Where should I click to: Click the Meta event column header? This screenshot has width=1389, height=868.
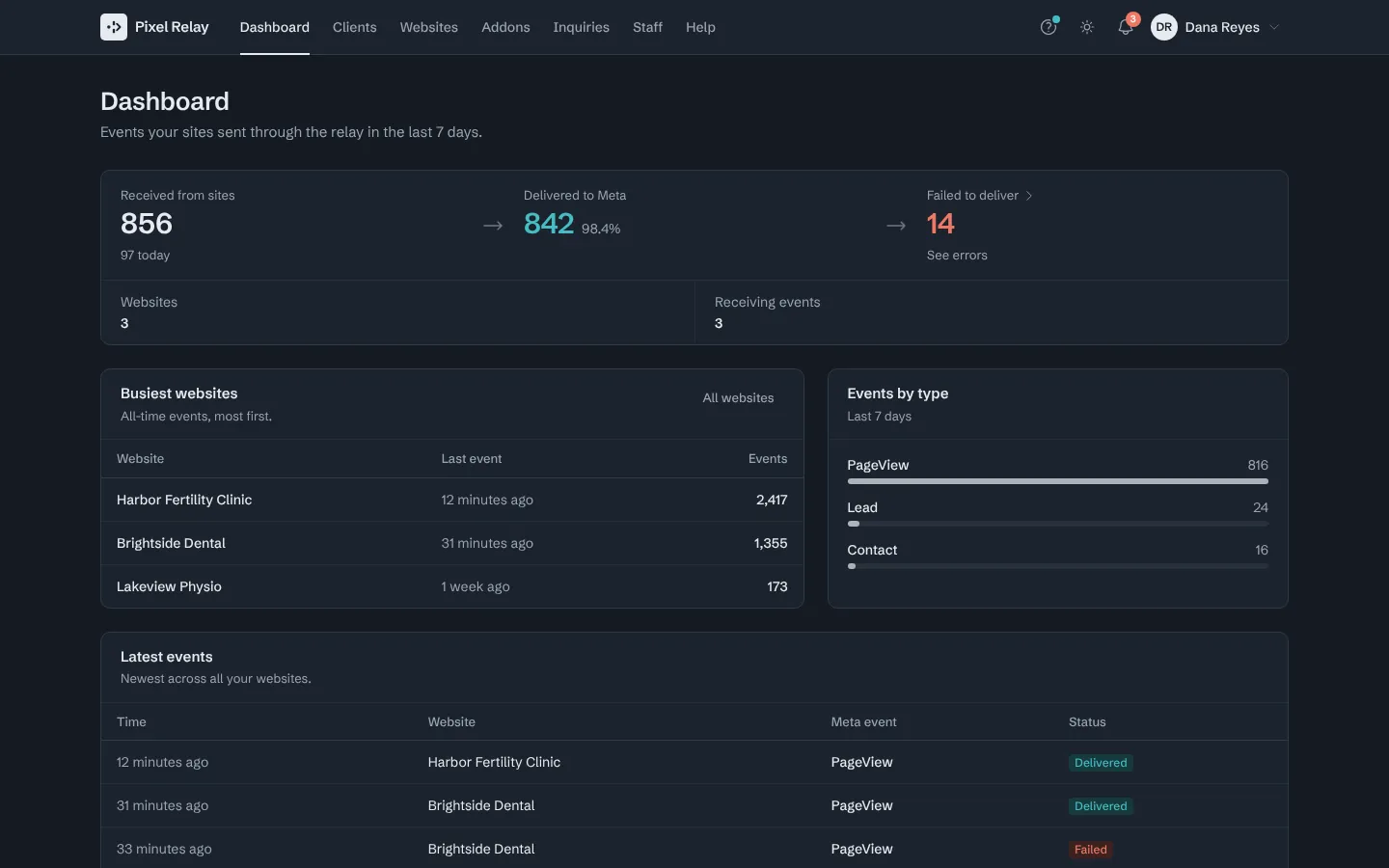(863, 721)
